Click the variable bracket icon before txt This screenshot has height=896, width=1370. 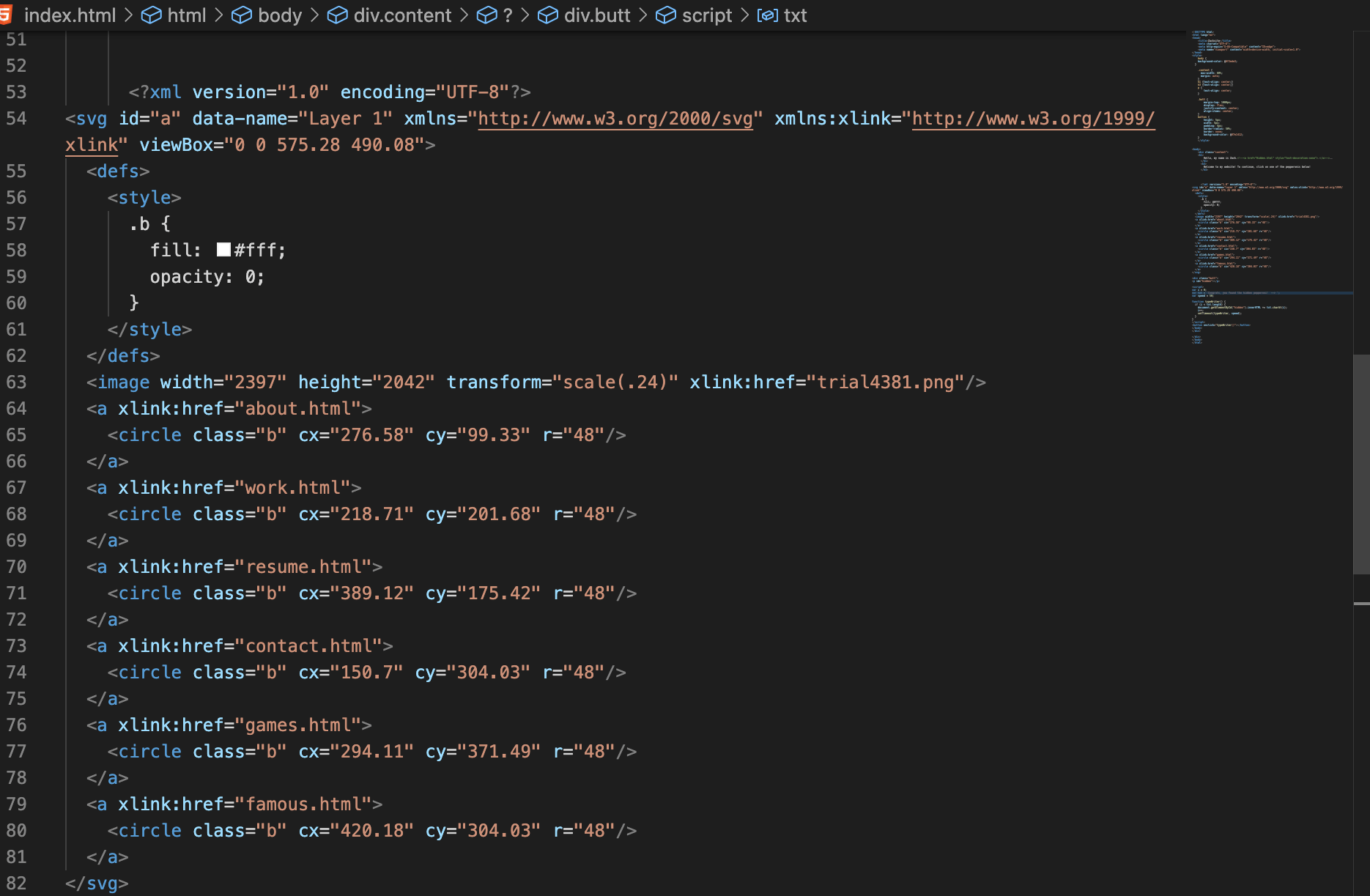click(x=767, y=15)
